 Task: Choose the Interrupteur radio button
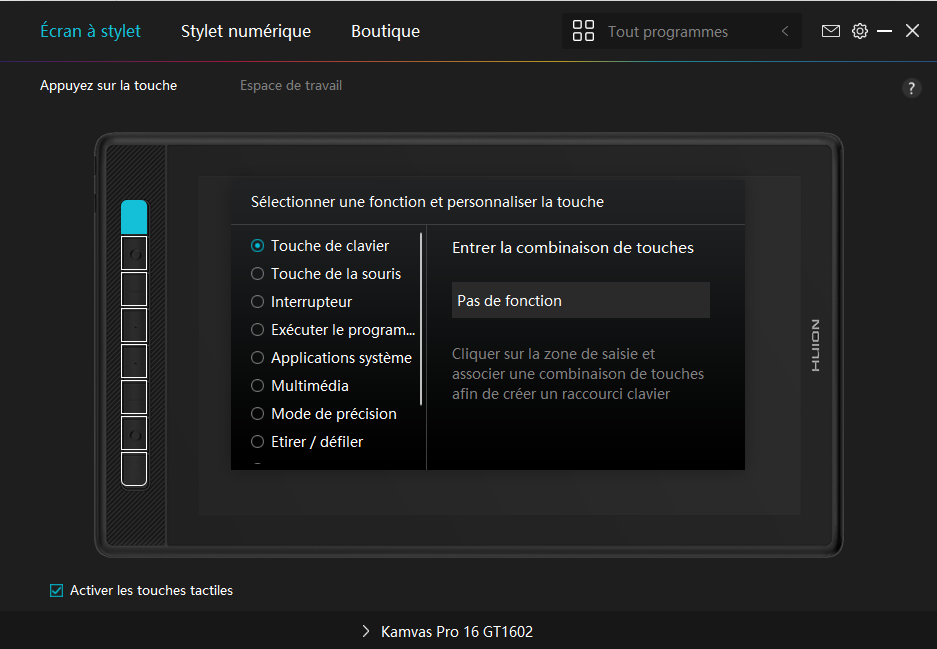[x=258, y=302]
